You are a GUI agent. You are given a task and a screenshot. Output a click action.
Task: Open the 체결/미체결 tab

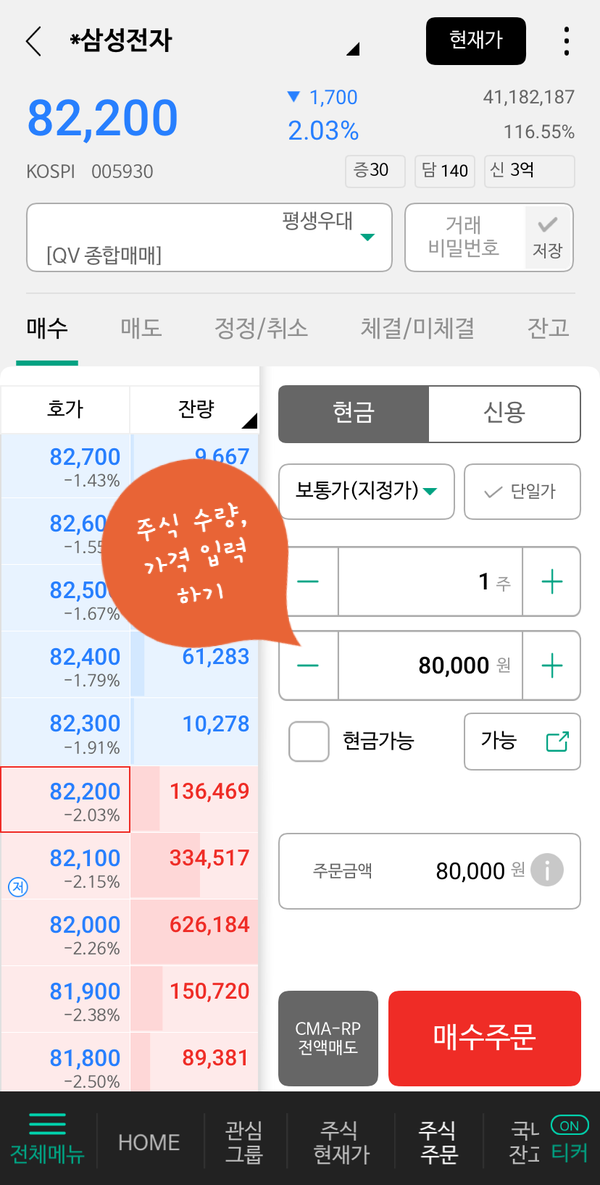(x=417, y=328)
